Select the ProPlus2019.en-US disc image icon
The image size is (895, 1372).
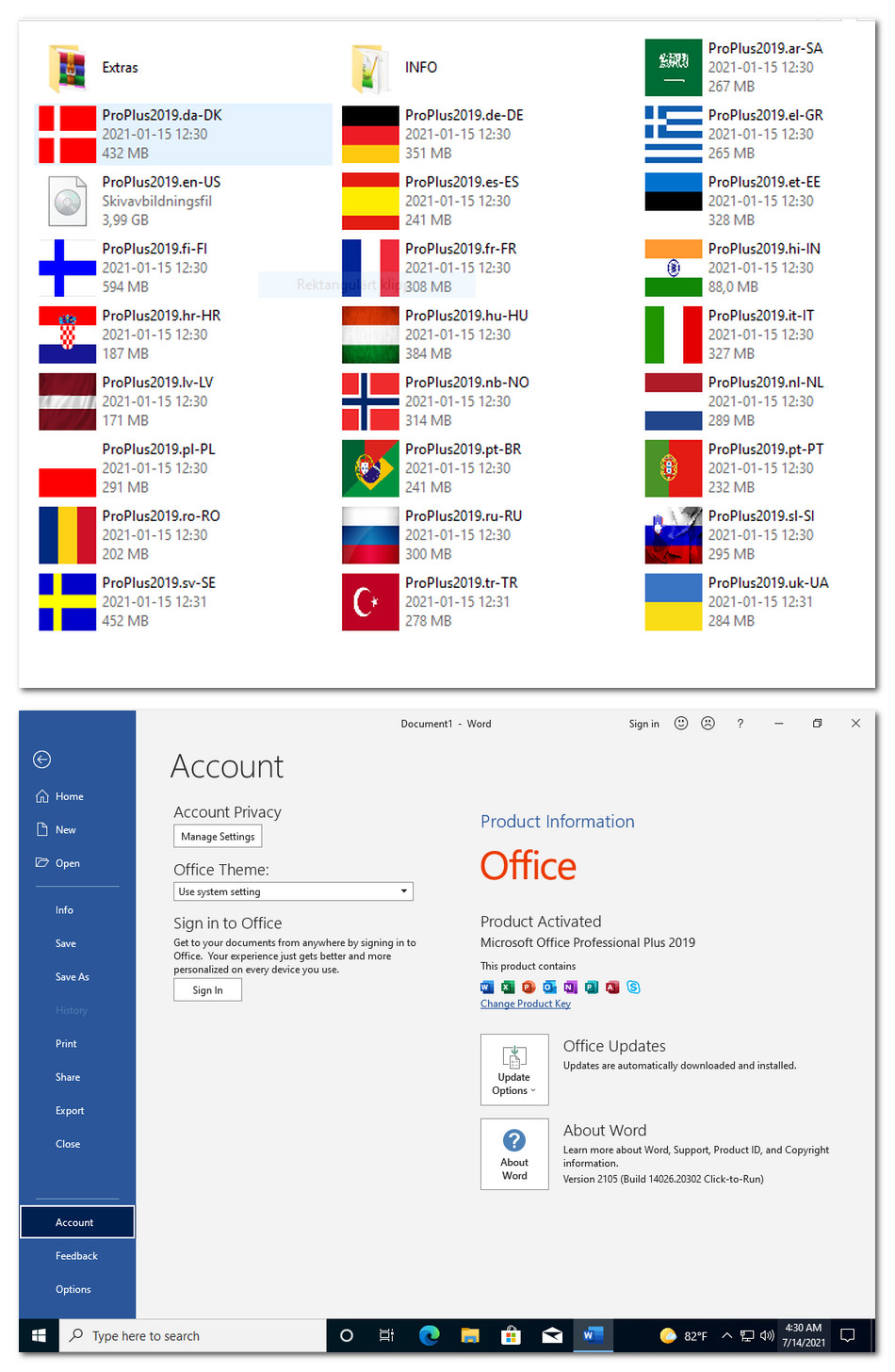pyautogui.click(x=68, y=202)
